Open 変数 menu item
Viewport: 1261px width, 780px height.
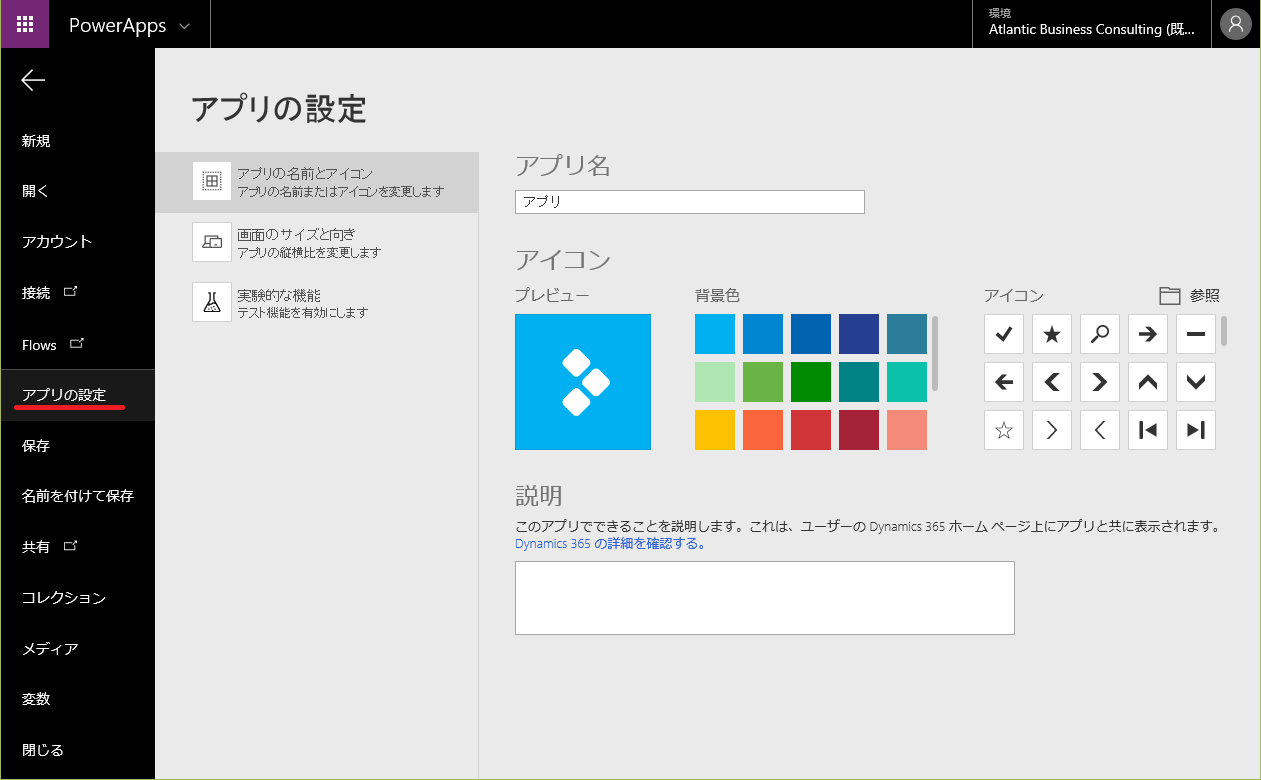click(36, 699)
